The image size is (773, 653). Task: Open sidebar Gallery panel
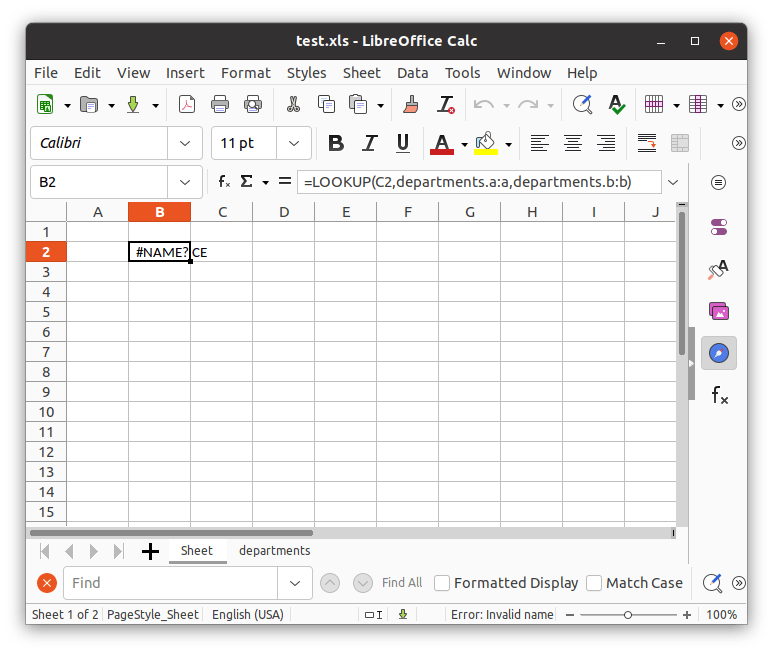point(719,311)
